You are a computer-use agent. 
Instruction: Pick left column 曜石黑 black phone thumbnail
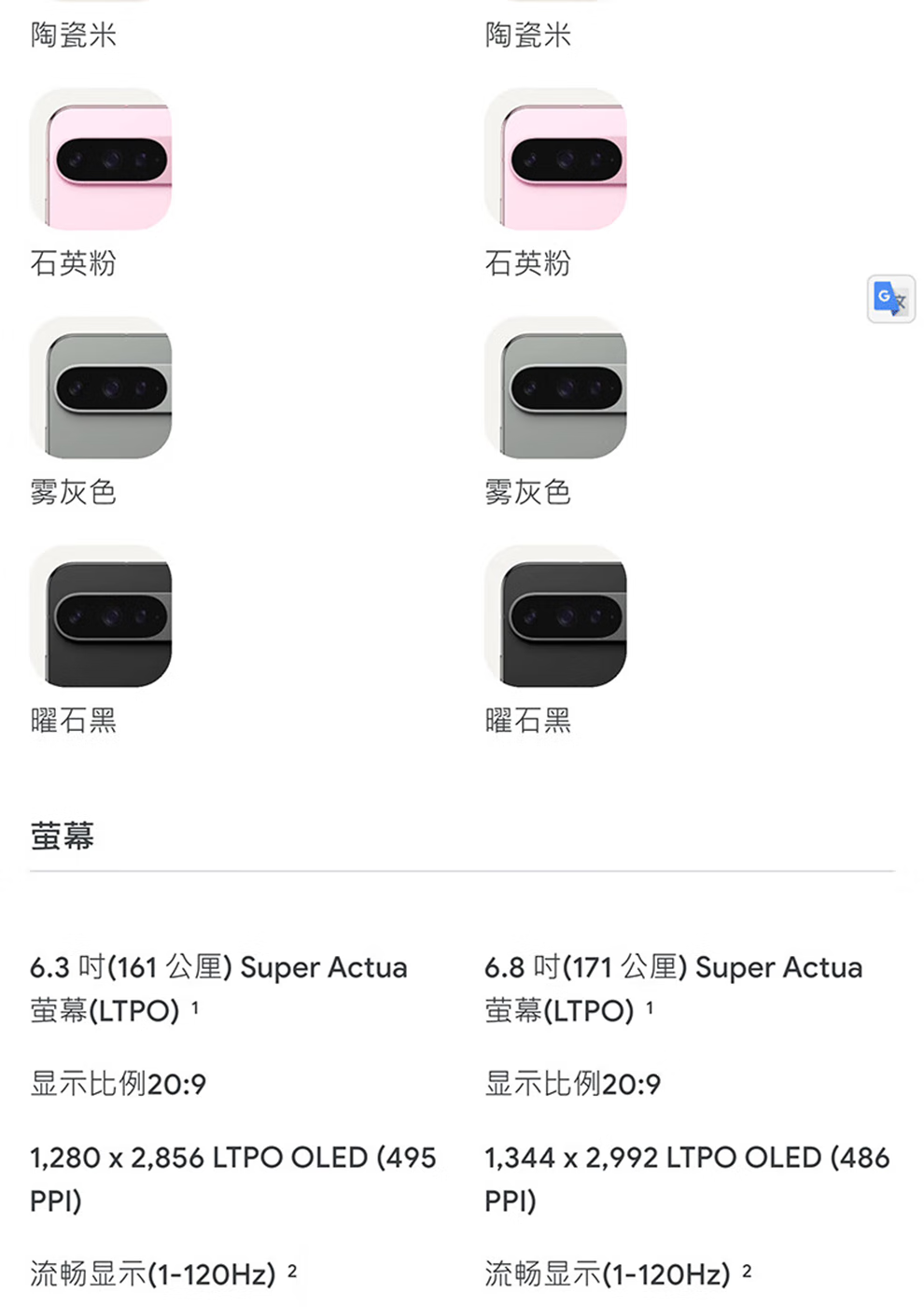point(101,616)
